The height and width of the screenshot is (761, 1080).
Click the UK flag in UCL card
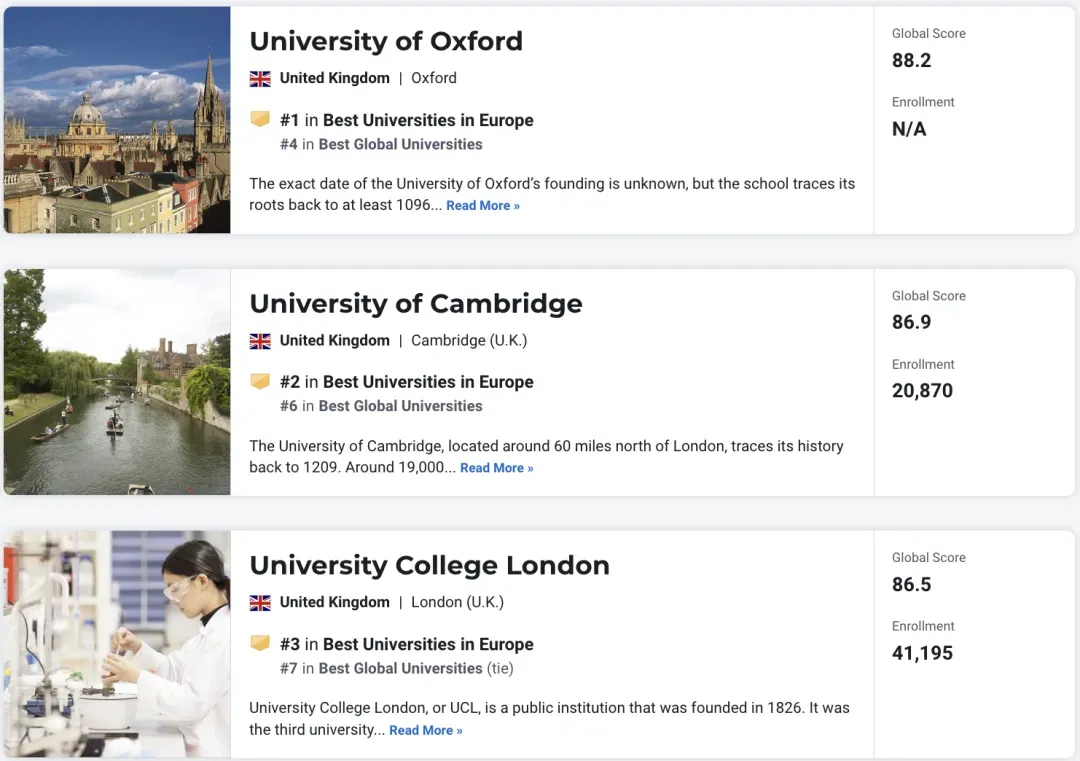(x=260, y=603)
